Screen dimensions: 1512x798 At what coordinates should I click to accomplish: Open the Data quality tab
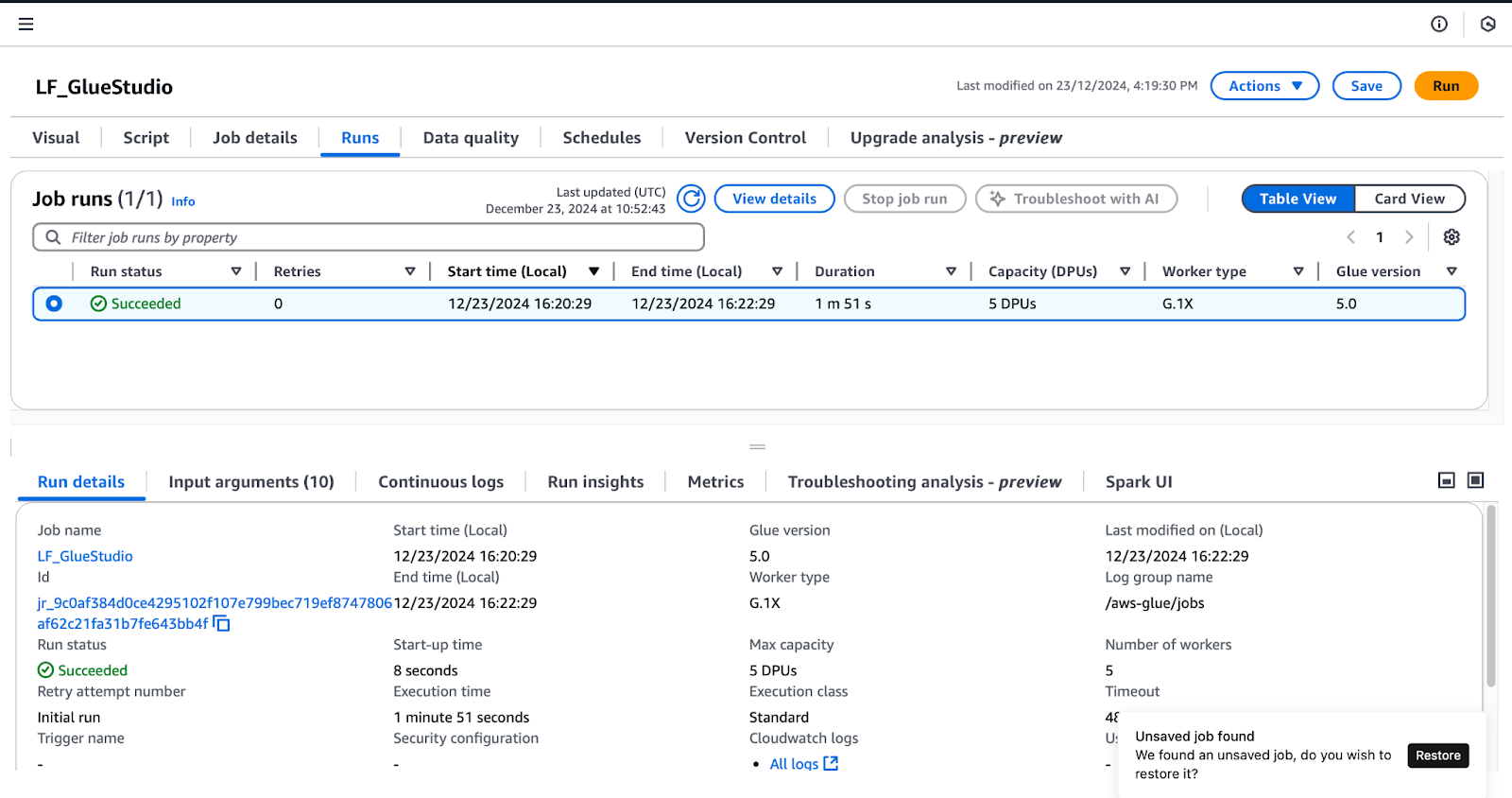[x=471, y=138]
